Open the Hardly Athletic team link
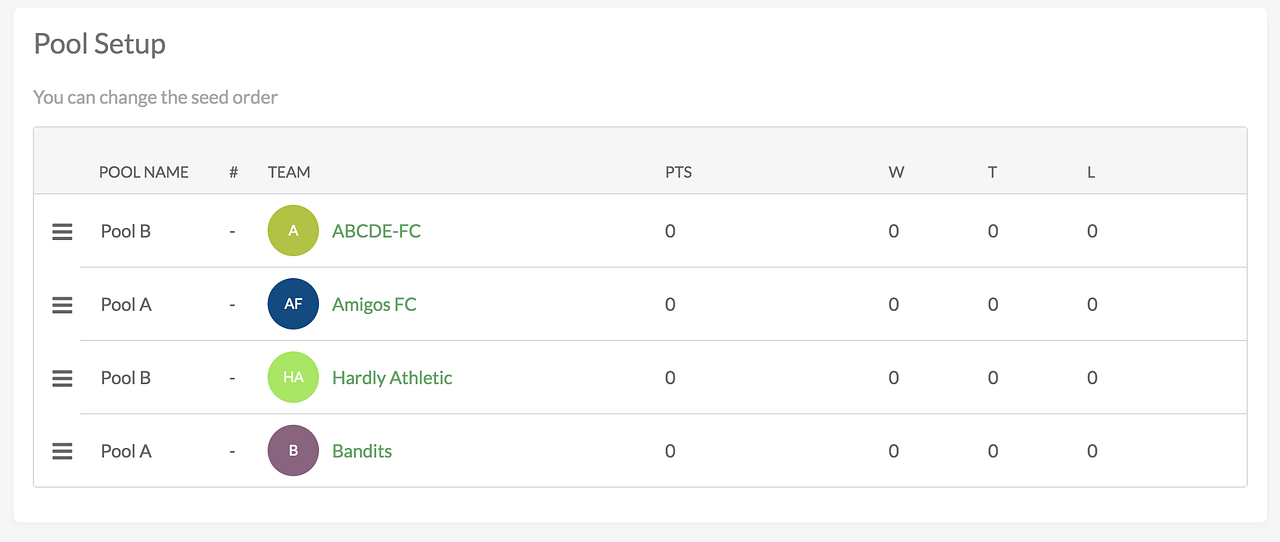1280x542 pixels. coord(392,378)
